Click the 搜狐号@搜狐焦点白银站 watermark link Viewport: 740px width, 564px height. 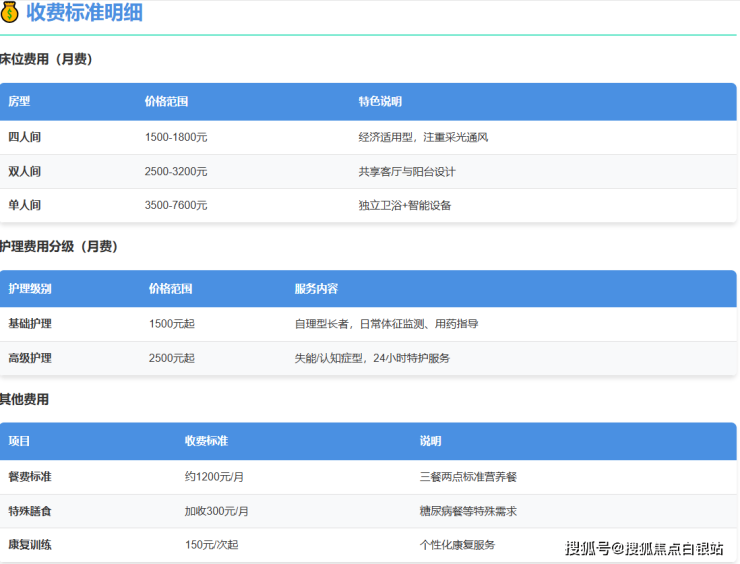(x=644, y=548)
